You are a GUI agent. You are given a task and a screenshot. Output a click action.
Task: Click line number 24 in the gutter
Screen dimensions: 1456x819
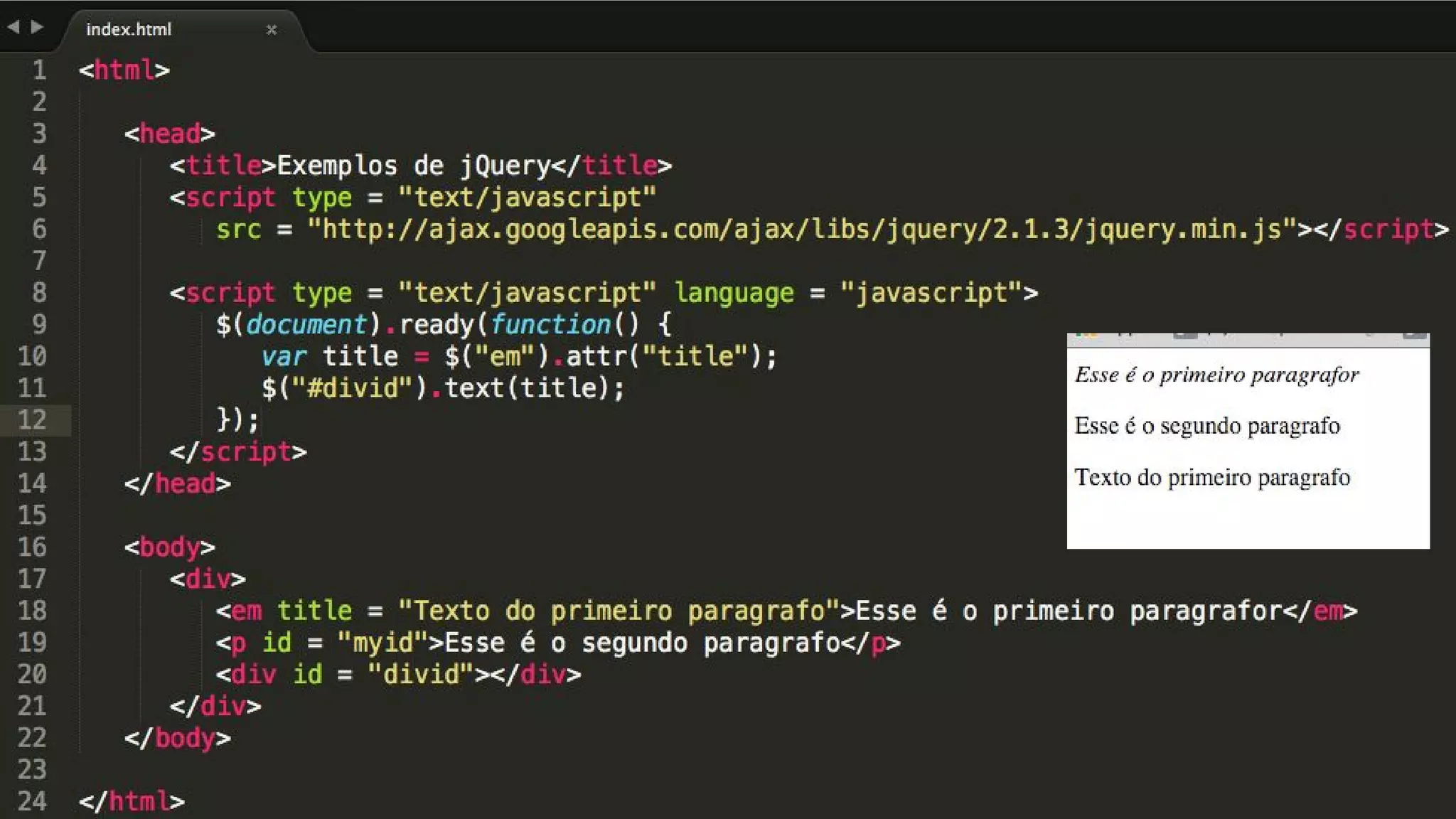pos(32,801)
